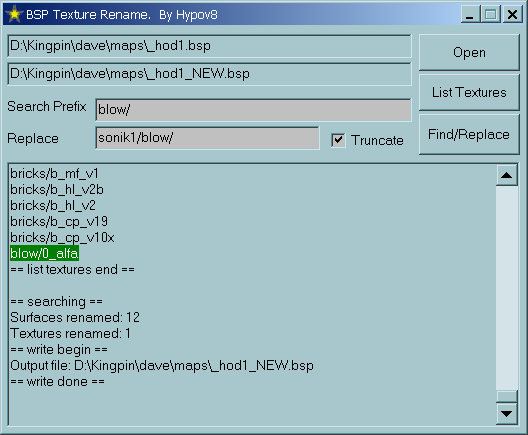Click the List Textures button
Image resolution: width=528 pixels, height=435 pixels.
click(x=469, y=92)
